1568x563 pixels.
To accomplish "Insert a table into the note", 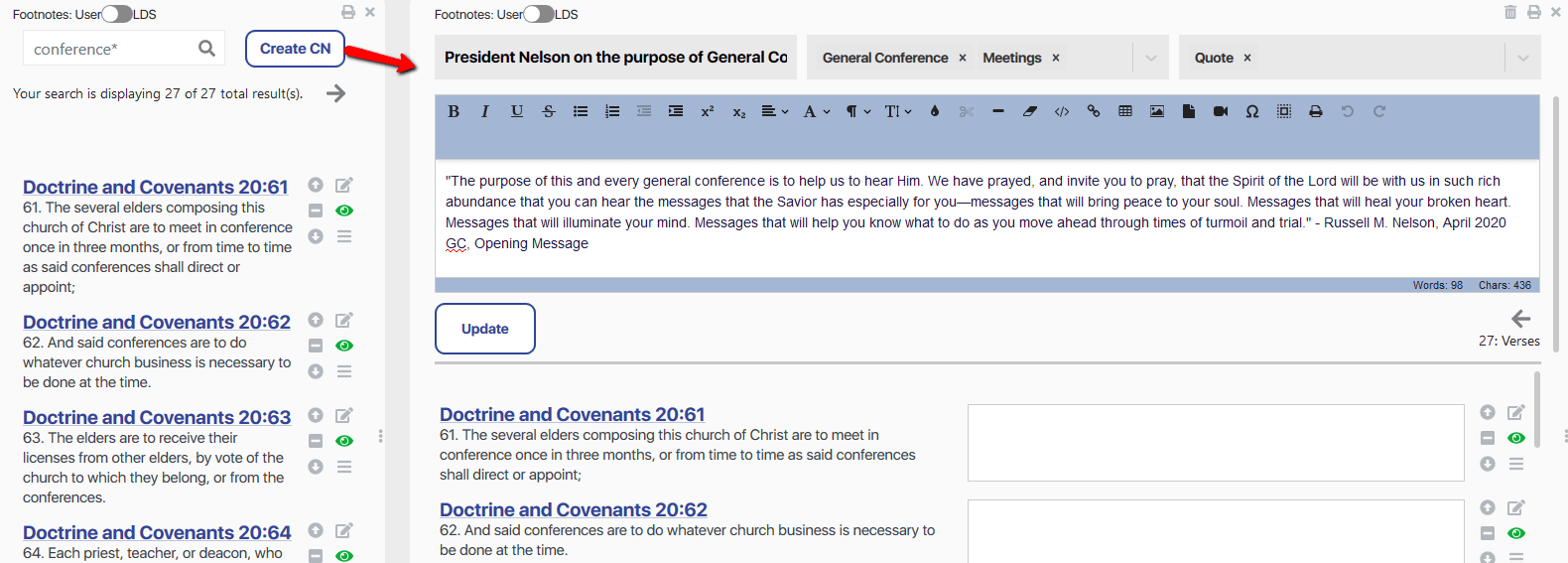I will tap(1125, 111).
